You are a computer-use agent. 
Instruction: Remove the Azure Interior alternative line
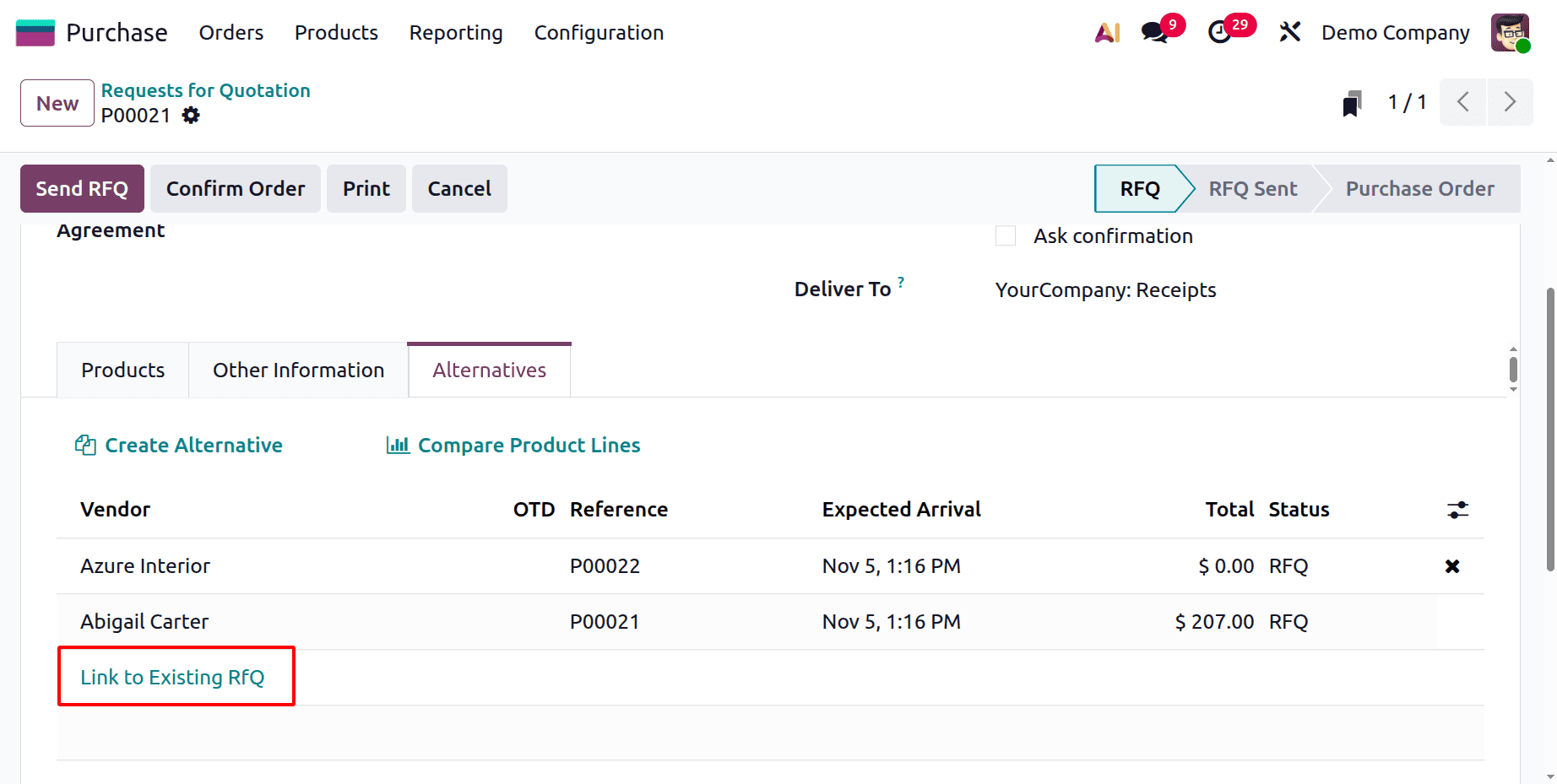coord(1451,566)
